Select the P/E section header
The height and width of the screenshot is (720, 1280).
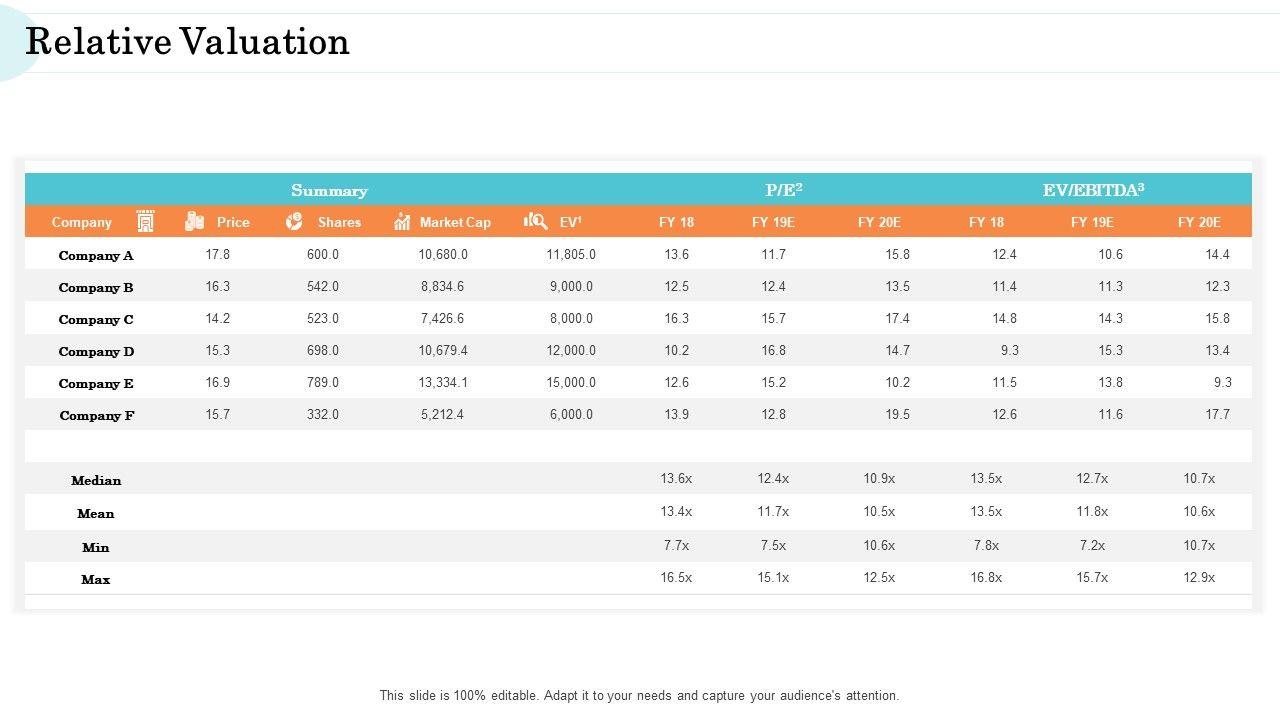click(x=784, y=189)
